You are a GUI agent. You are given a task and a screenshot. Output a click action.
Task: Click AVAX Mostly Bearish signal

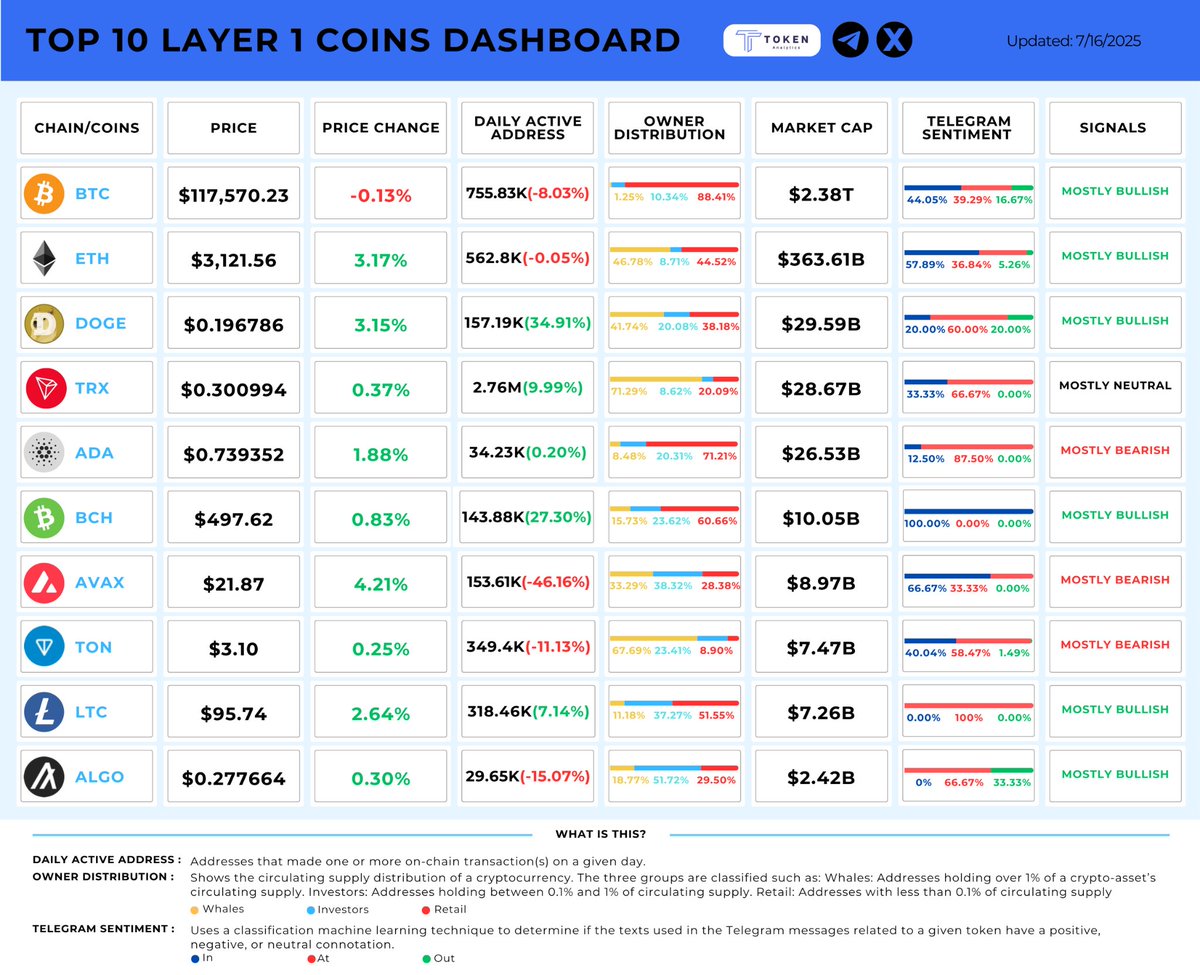[x=1114, y=579]
